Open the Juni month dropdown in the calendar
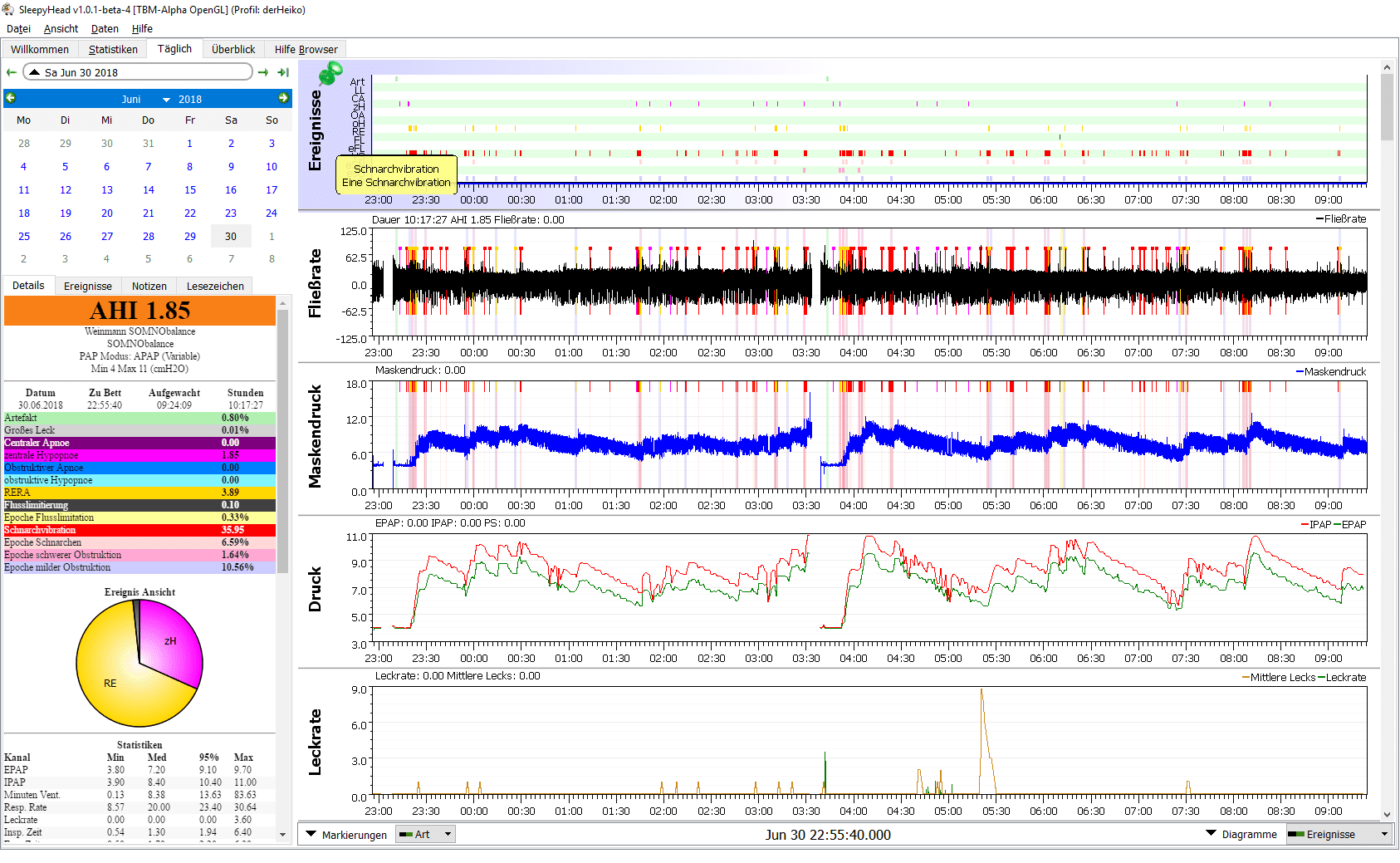Viewport: 1400px width, 863px height. tap(166, 100)
